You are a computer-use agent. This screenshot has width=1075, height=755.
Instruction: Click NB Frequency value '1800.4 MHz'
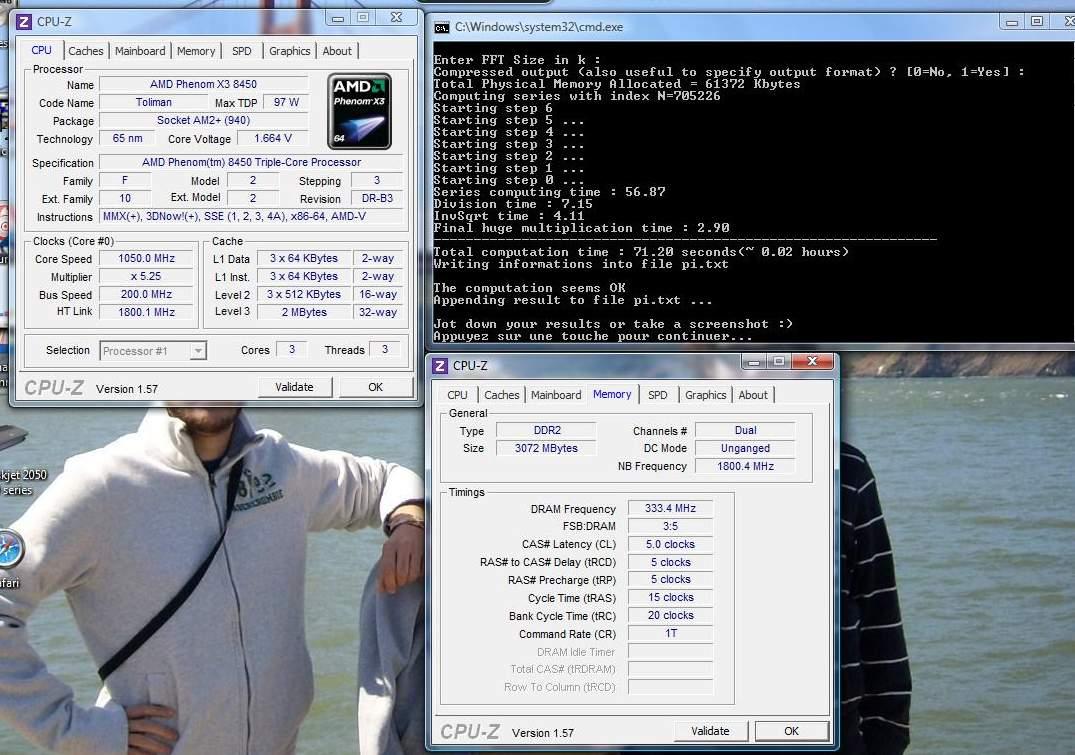click(745, 466)
